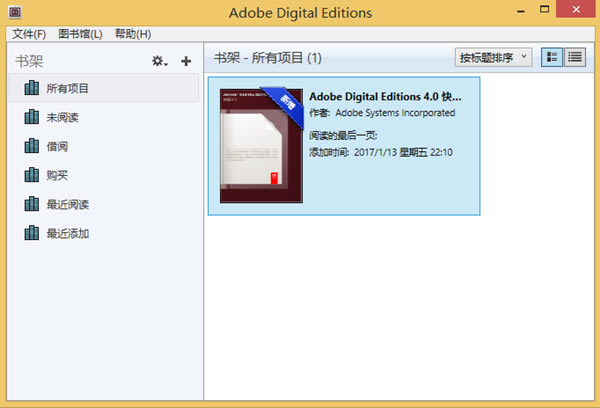This screenshot has width=600, height=408.
Task: Click the 添加时间 2017/1/13 date text
Action: (x=381, y=152)
